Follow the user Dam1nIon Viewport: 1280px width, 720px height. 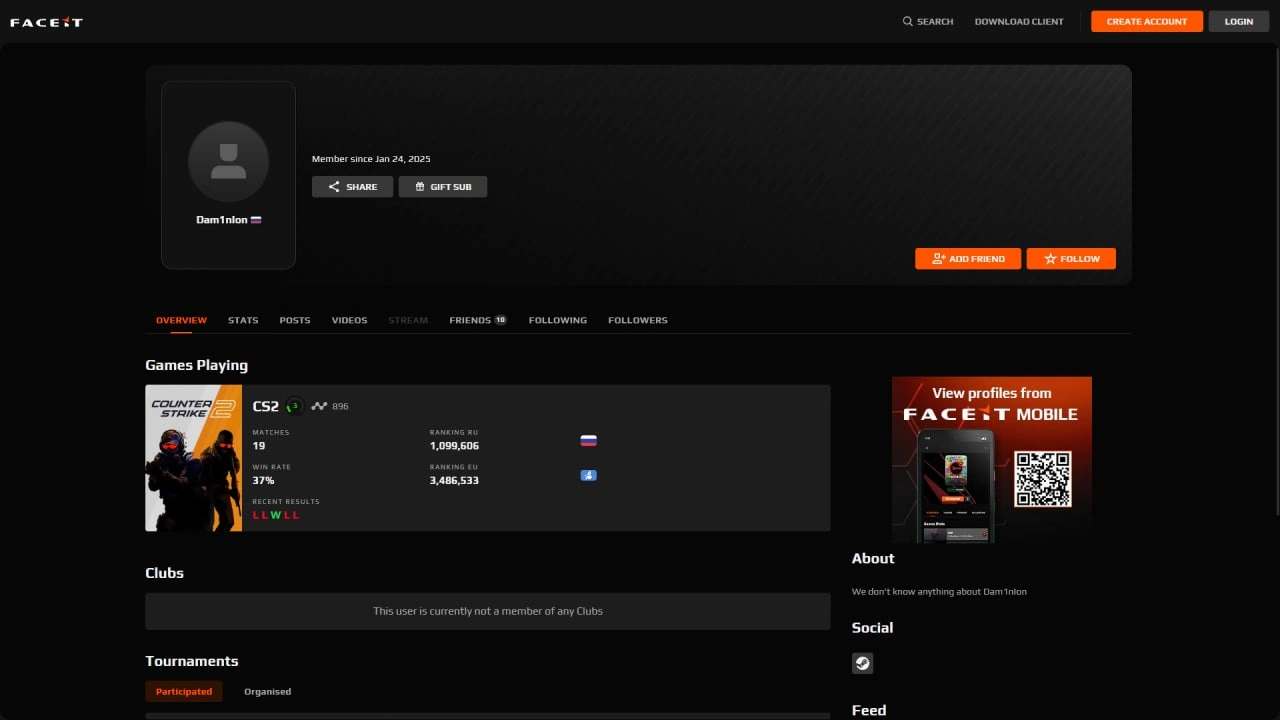click(x=1071, y=259)
